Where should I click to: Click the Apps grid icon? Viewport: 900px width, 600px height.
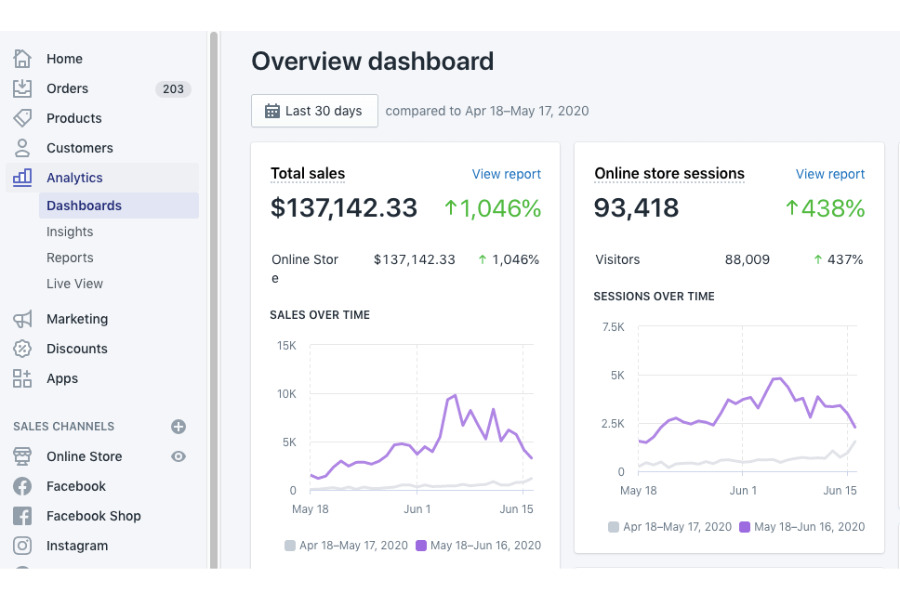[x=22, y=379]
